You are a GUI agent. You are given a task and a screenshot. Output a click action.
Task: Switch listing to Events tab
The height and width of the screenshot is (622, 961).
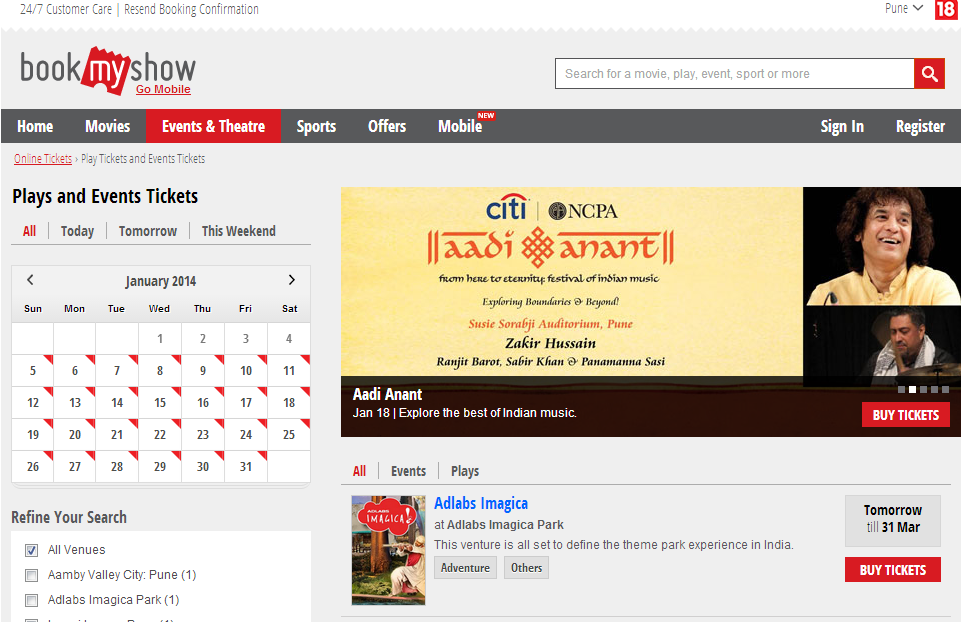(408, 471)
